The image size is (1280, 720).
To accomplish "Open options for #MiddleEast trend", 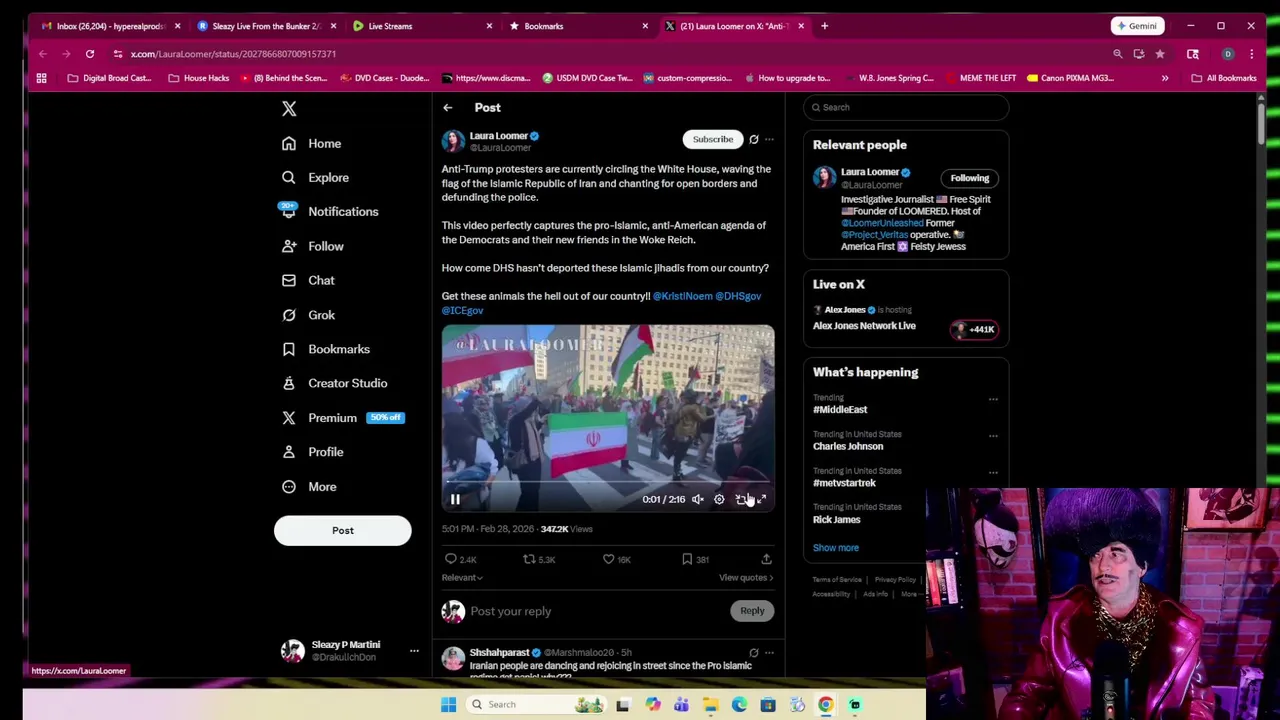I will point(993,399).
